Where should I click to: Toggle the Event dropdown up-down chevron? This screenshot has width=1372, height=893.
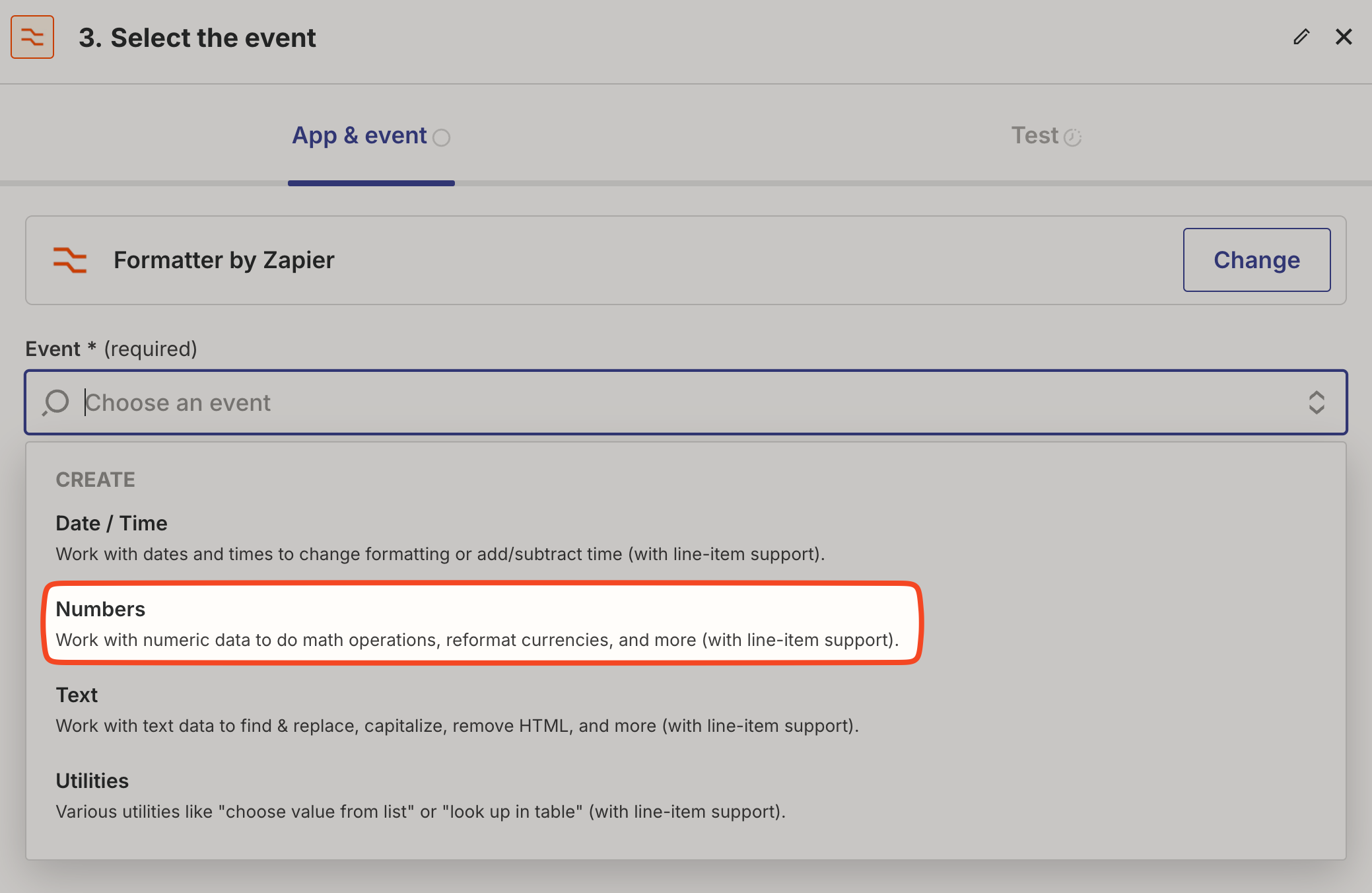1316,402
